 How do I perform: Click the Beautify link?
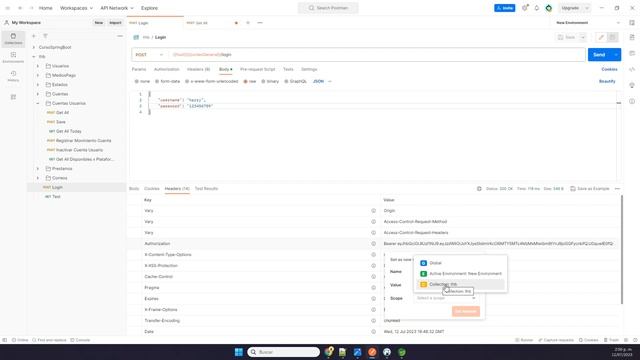pyautogui.click(x=607, y=82)
